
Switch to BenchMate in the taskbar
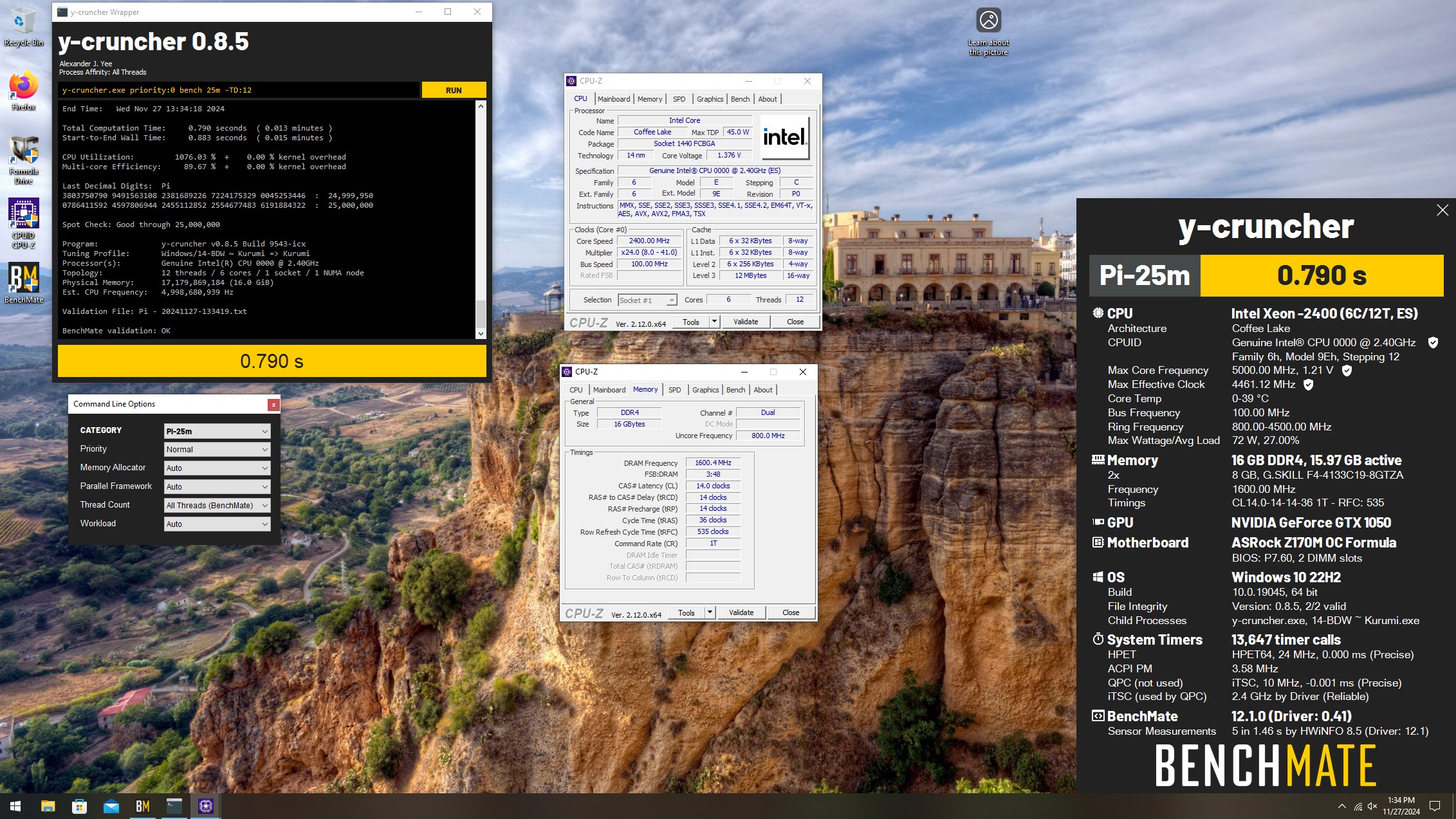(143, 806)
